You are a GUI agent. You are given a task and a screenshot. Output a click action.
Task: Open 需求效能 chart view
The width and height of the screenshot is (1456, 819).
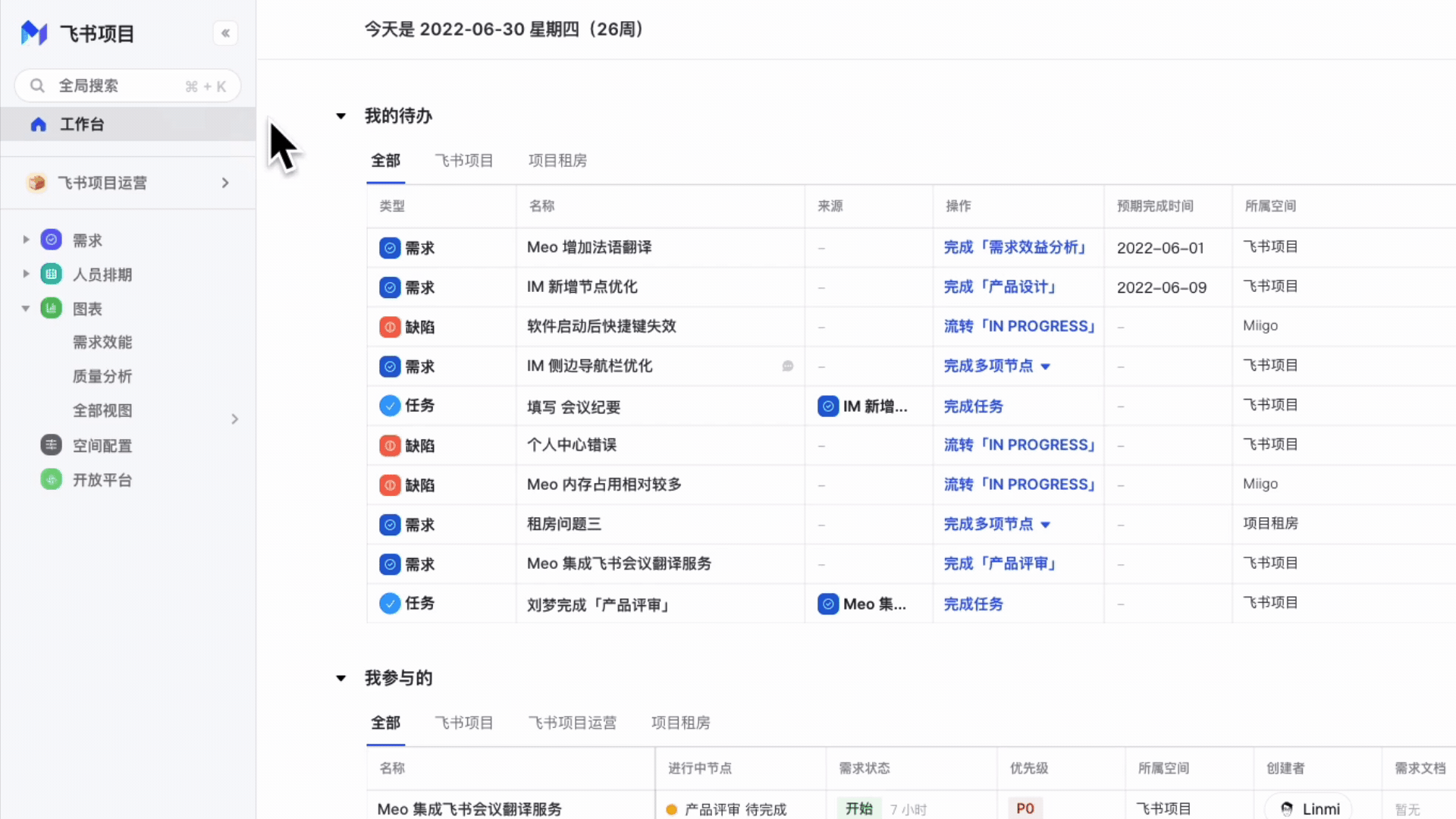102,342
